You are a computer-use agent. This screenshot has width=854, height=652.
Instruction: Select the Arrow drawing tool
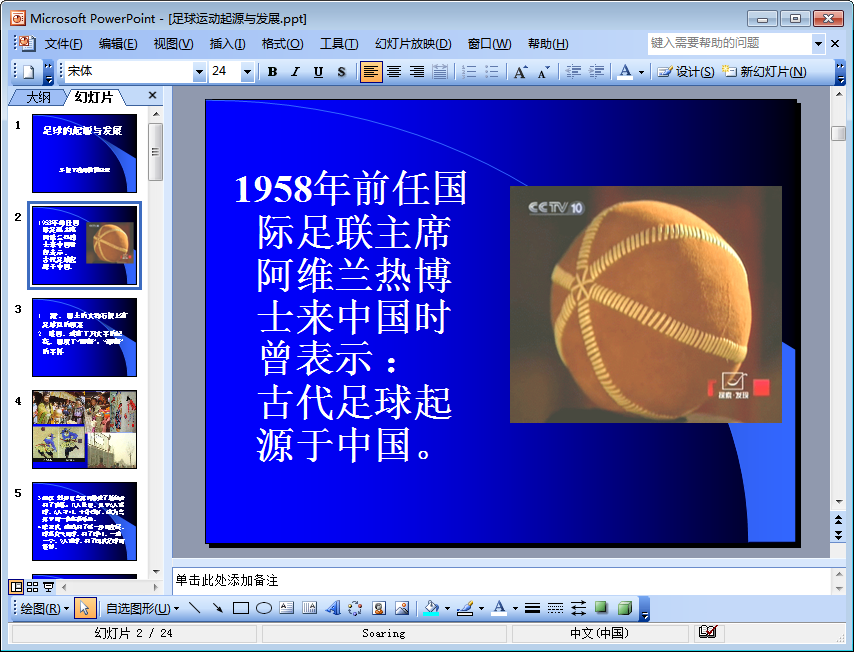[217, 608]
